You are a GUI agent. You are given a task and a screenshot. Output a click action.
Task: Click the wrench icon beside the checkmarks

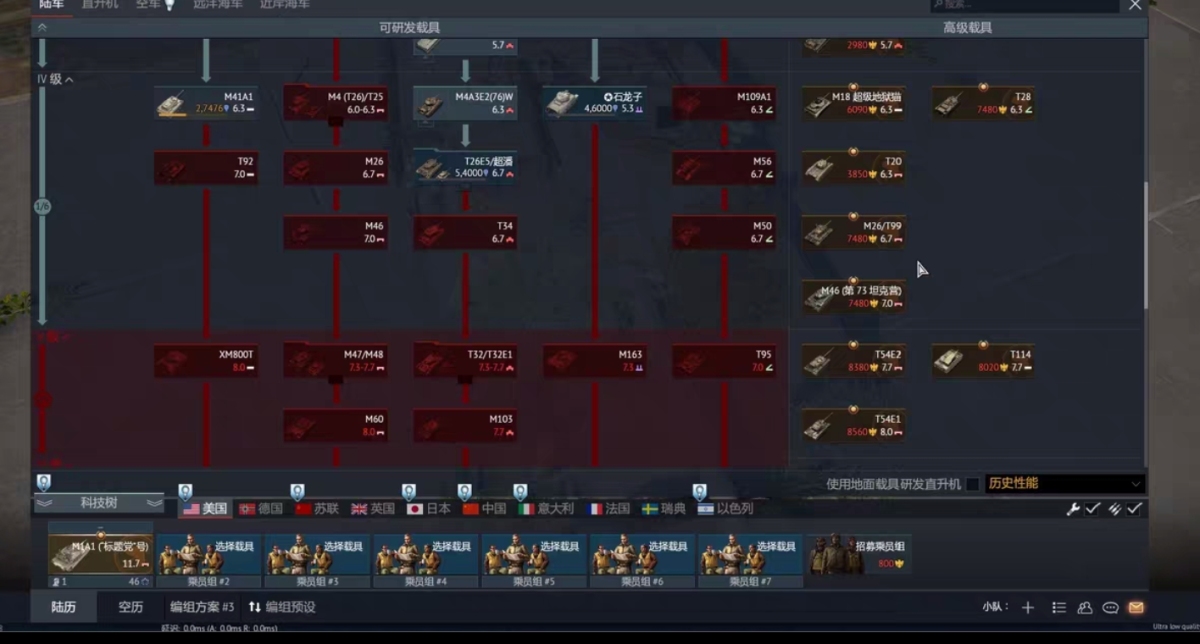coord(1074,509)
